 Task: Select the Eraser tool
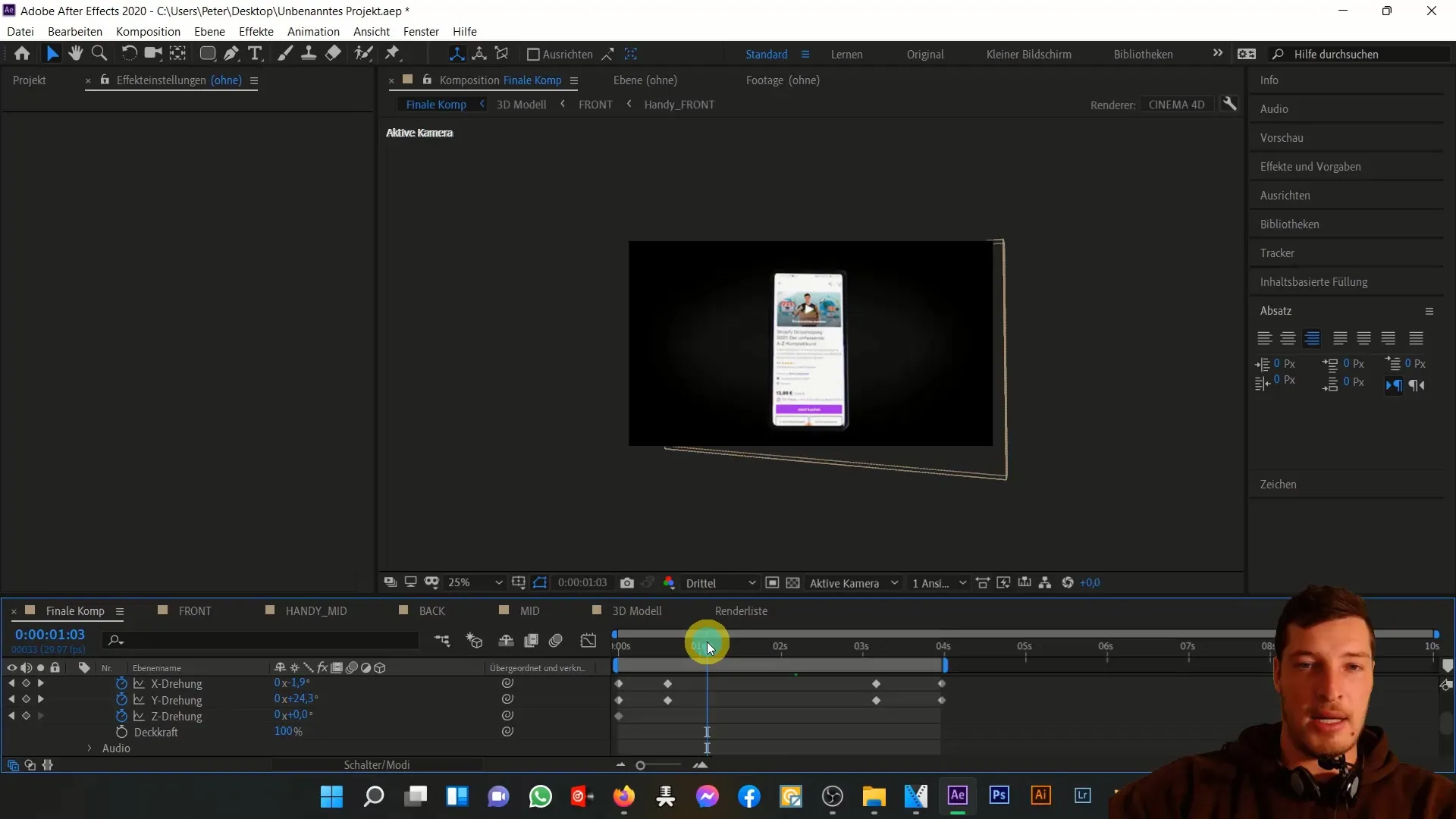coord(333,54)
